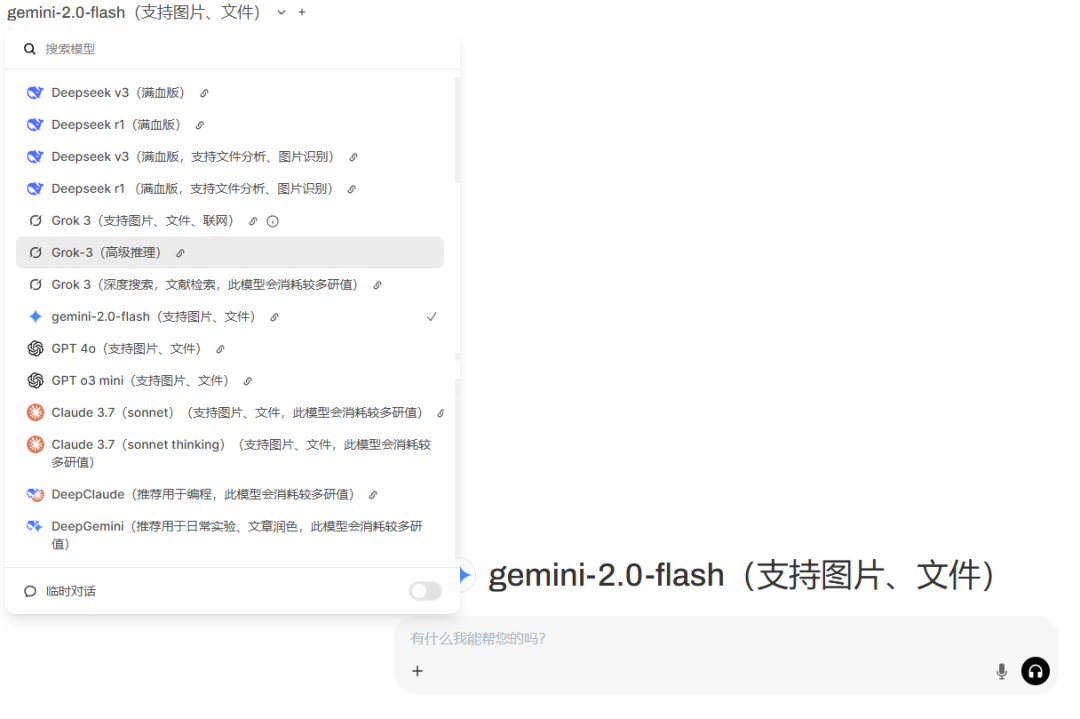1080x719 pixels.
Task: Copy link icon for Deepseek r1（满血版）
Action: point(199,125)
